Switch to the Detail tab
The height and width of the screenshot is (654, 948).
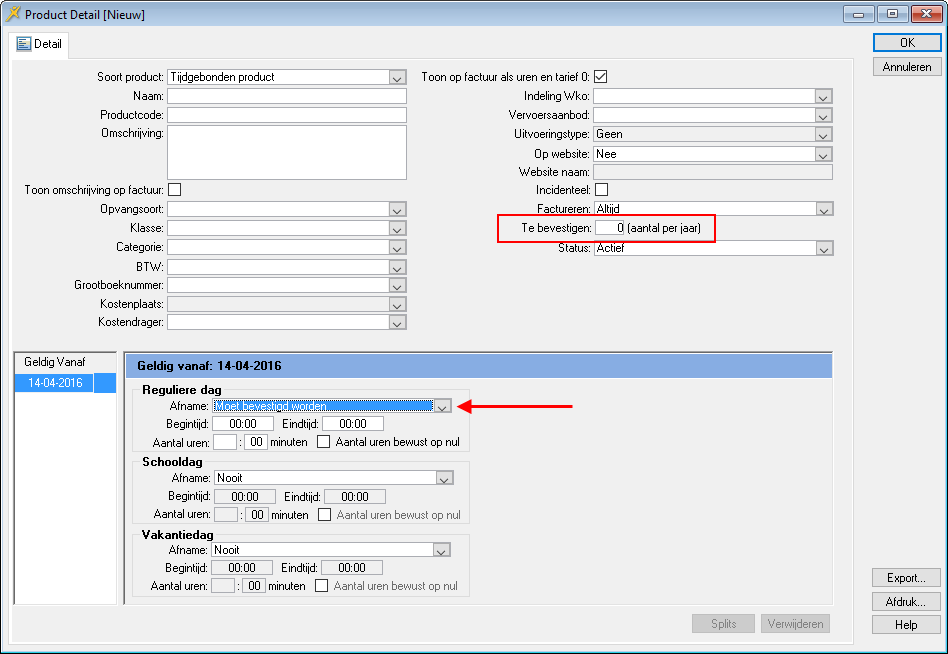tap(39, 44)
